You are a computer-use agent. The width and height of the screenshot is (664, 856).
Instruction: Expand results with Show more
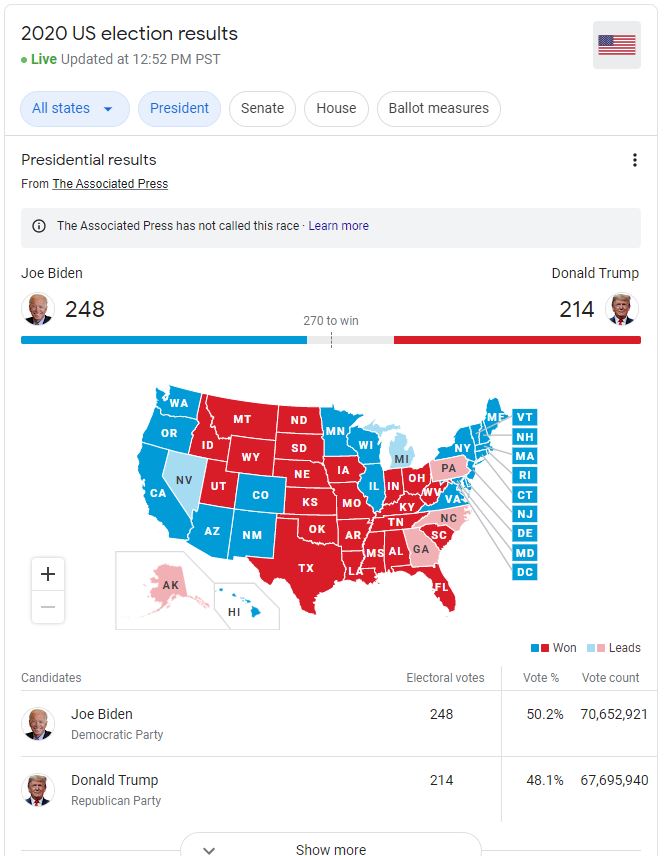point(331,846)
